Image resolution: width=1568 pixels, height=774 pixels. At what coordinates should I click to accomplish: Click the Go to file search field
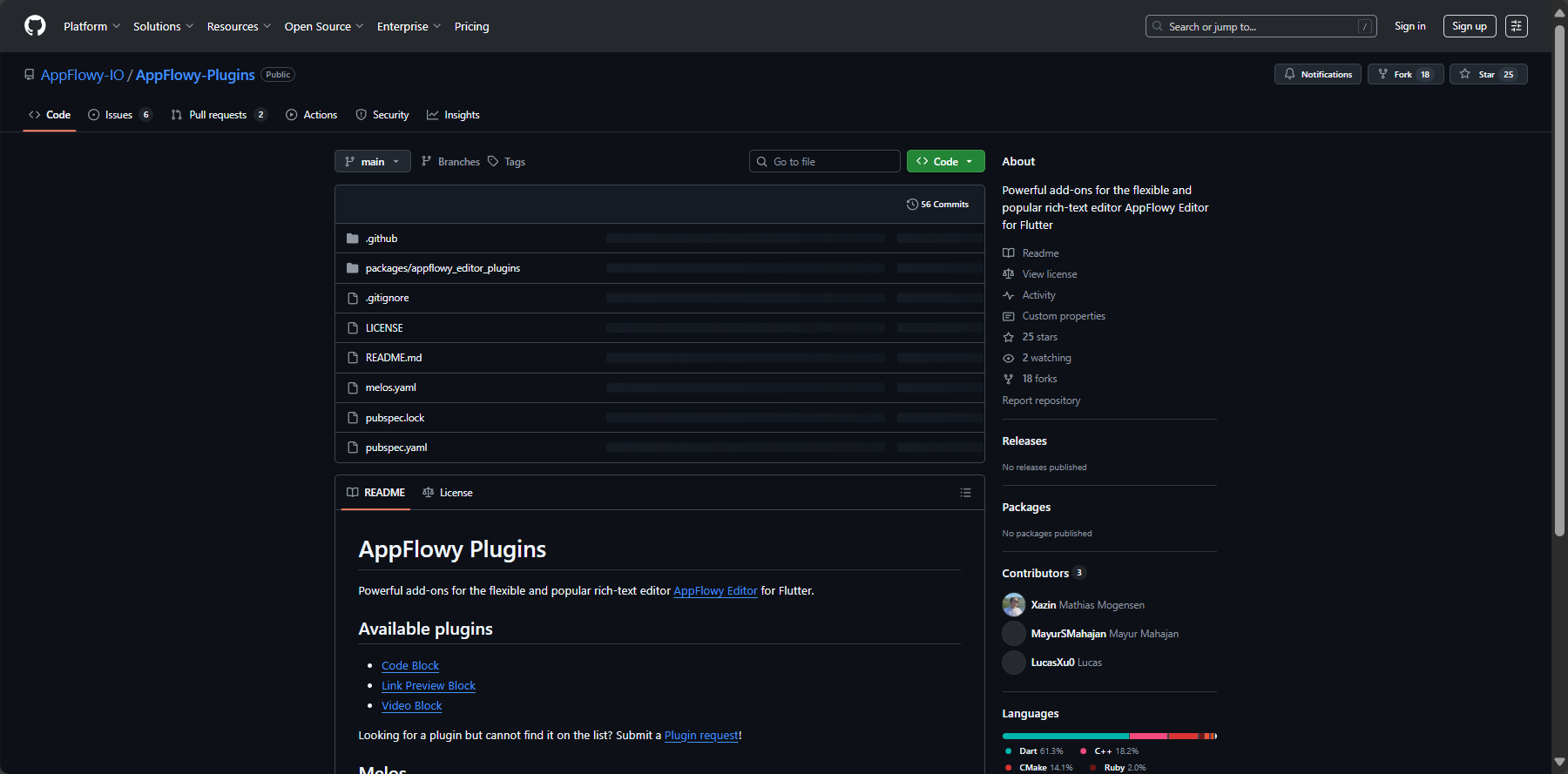click(x=824, y=162)
